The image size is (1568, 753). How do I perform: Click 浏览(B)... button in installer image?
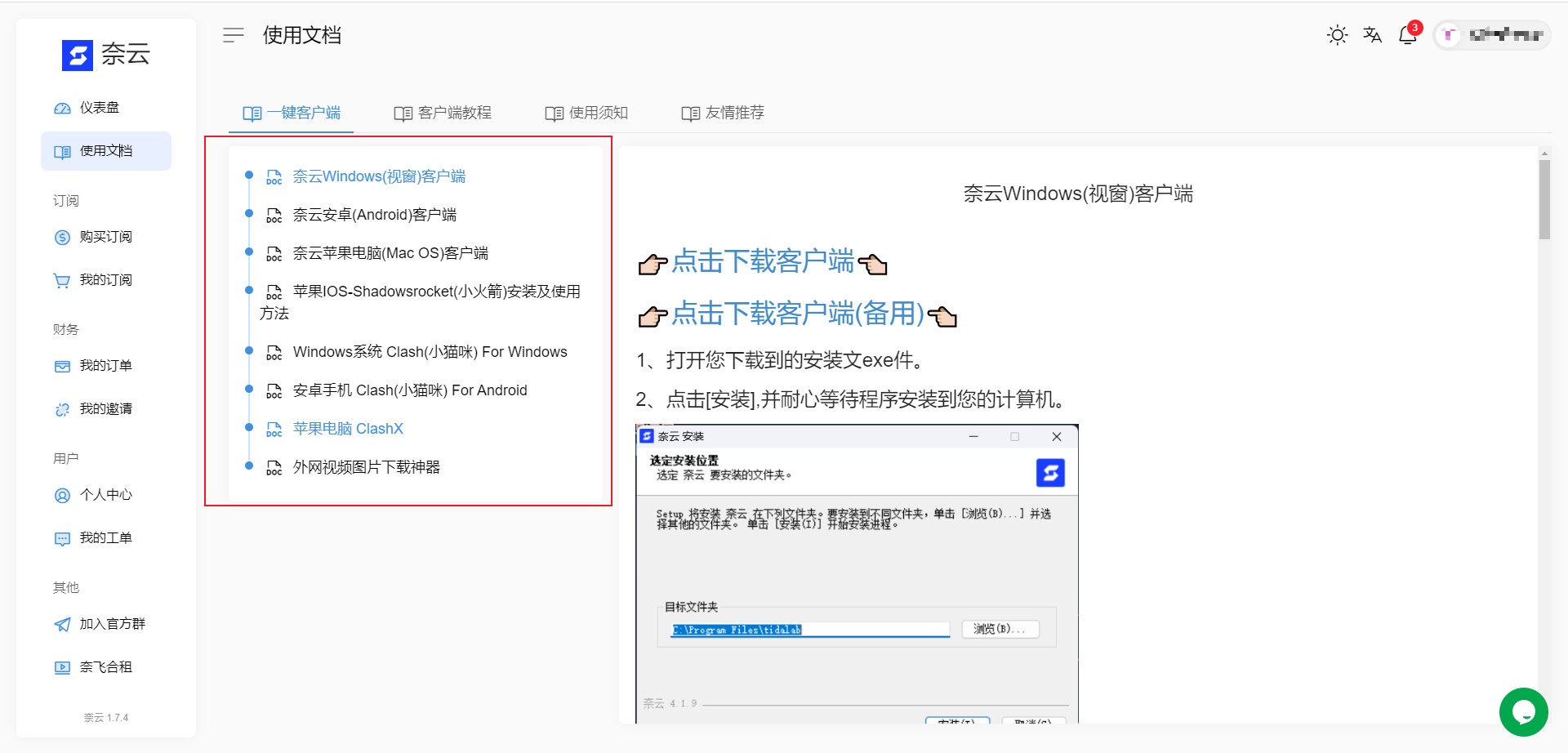click(x=1000, y=629)
